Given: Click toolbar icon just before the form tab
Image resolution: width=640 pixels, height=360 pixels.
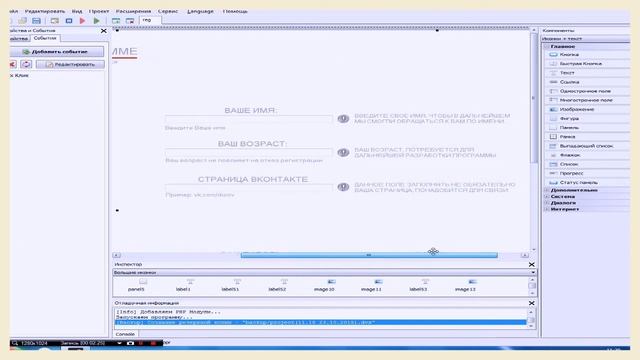Looking at the screenshot, I should 130,21.
